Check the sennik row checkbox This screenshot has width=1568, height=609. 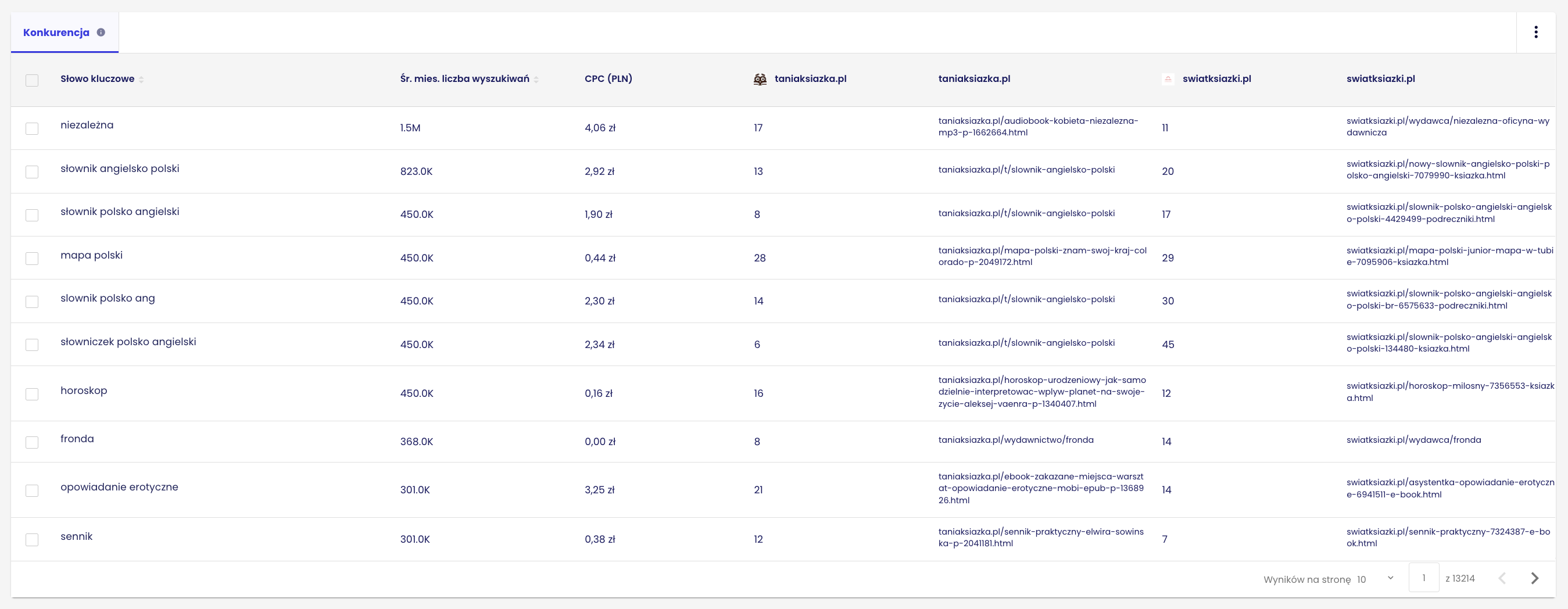pos(33,539)
